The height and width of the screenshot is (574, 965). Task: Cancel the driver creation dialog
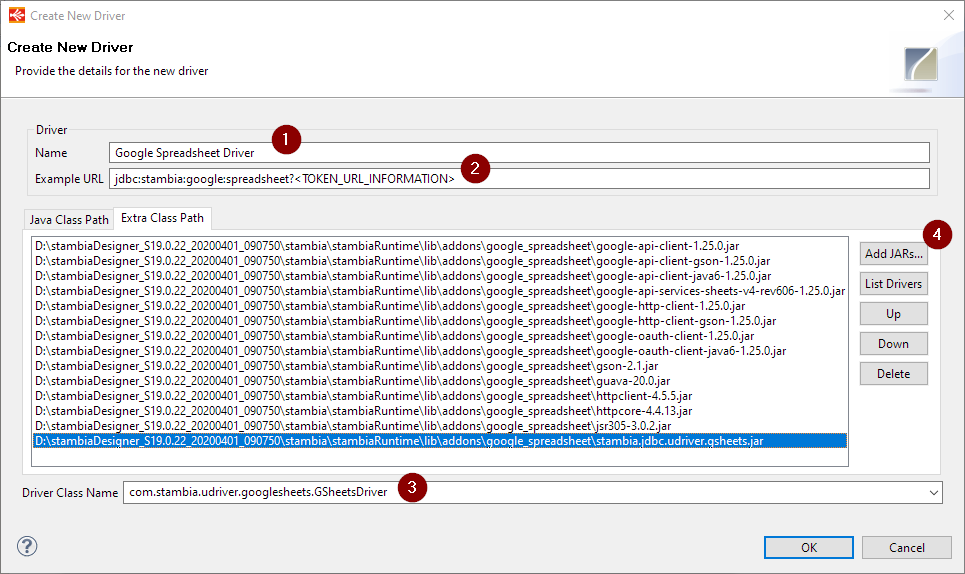click(907, 548)
